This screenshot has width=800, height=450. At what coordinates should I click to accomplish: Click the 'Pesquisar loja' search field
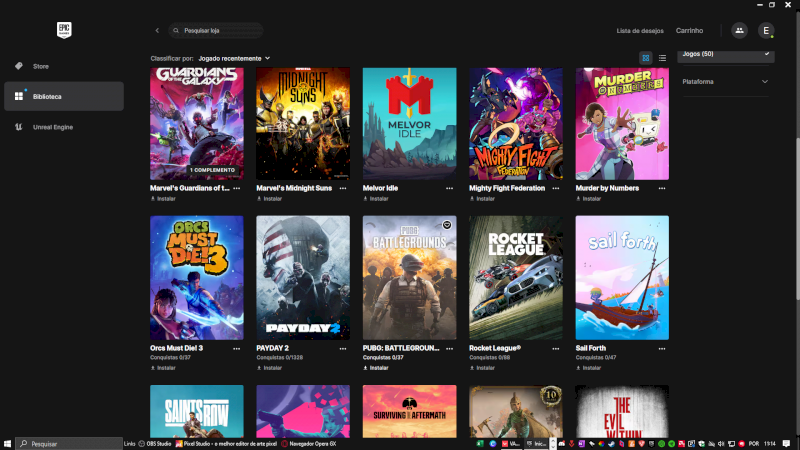(x=216, y=31)
